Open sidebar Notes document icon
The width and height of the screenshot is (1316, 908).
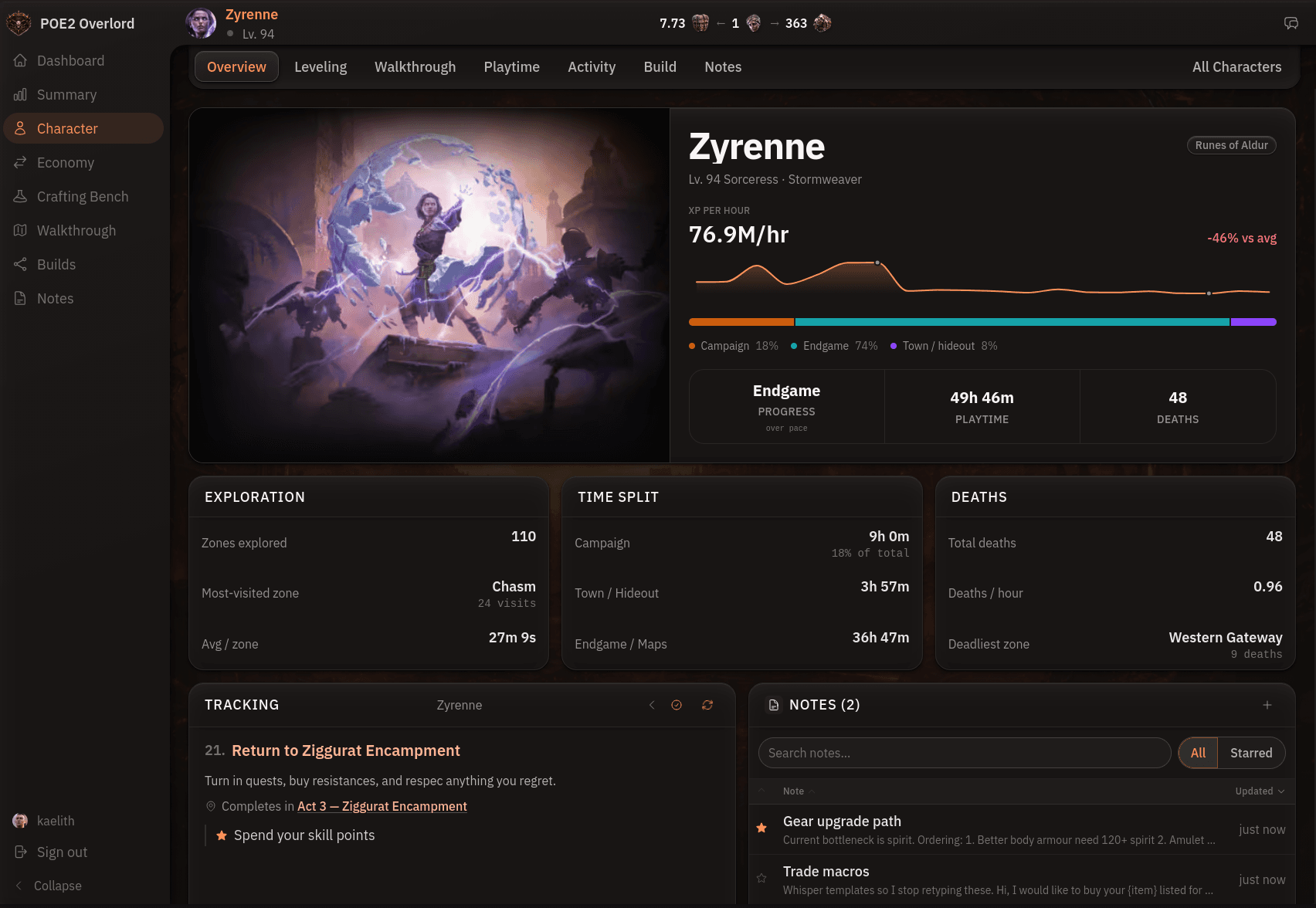click(20, 298)
